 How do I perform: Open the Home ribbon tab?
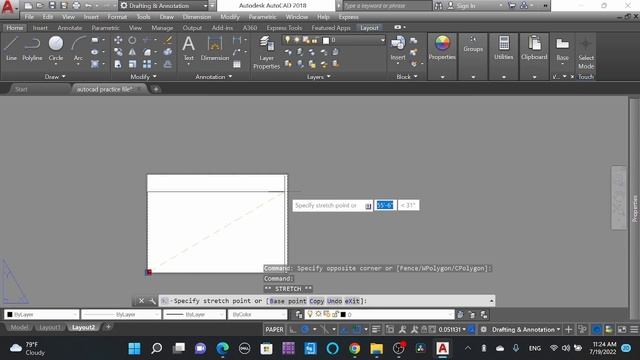point(15,28)
